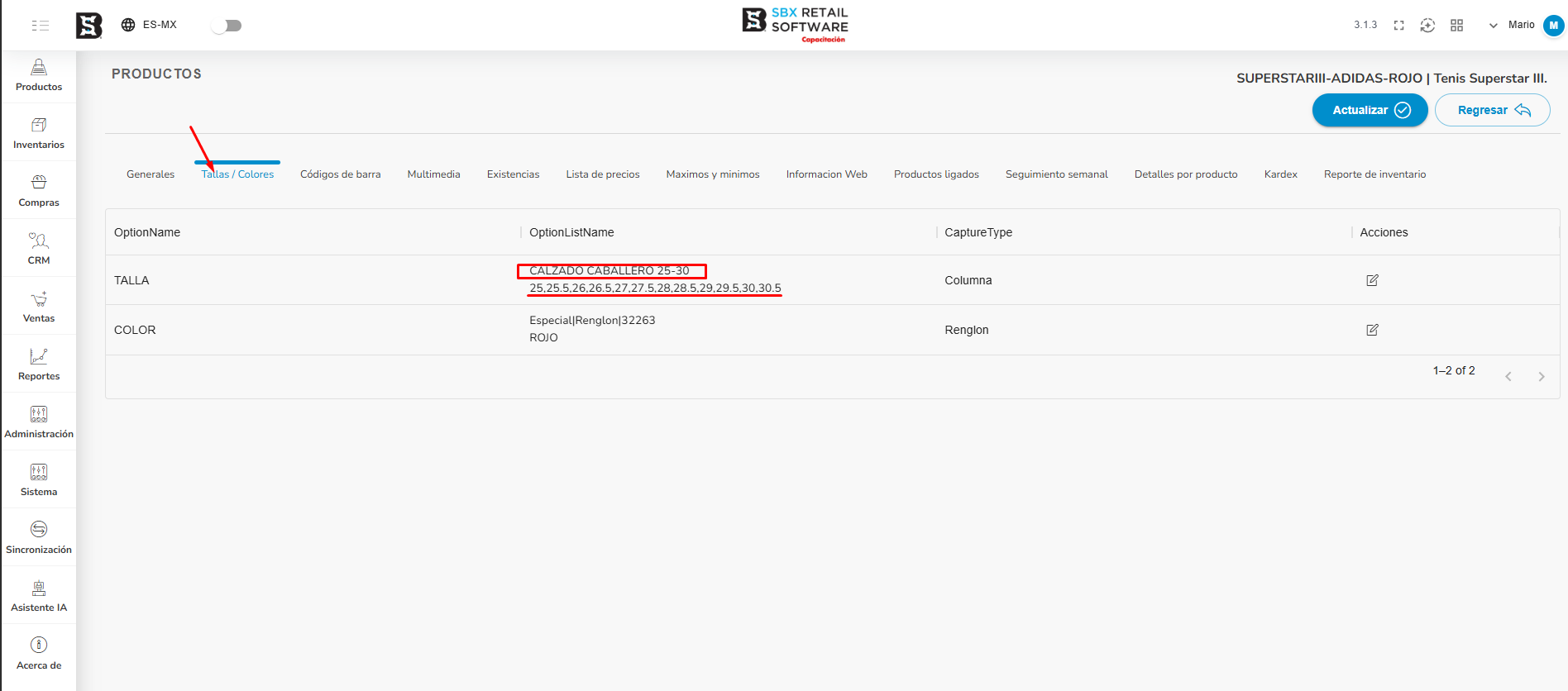Collapse the sidebar with hamburger menu icon

pos(40,26)
